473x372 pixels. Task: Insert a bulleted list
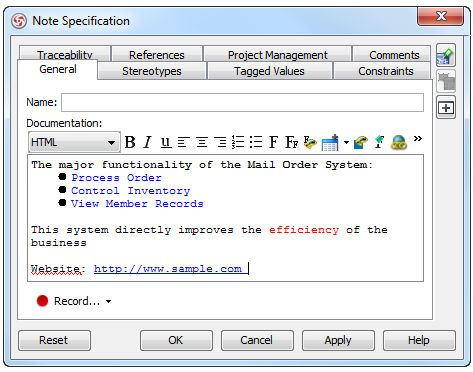[x=256, y=142]
